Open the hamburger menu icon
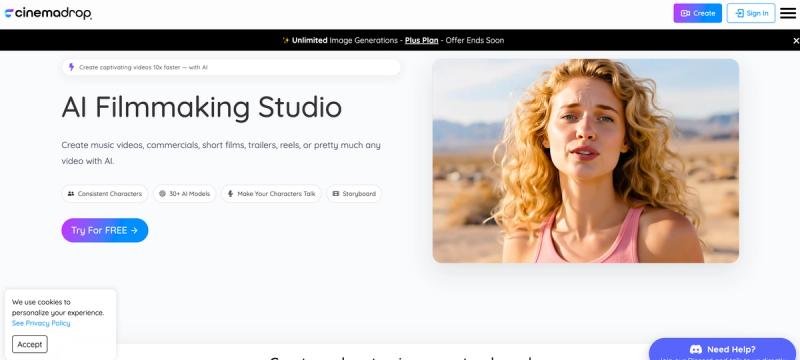800x360 pixels. [788, 14]
